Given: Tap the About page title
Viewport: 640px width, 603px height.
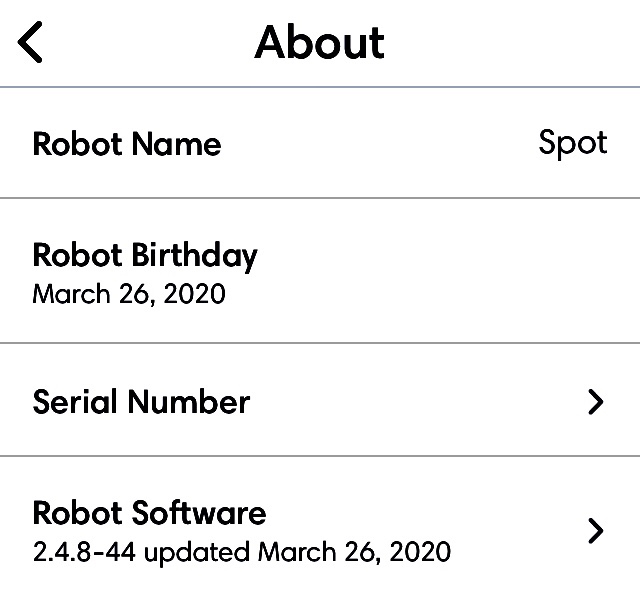Looking at the screenshot, I should click(319, 43).
